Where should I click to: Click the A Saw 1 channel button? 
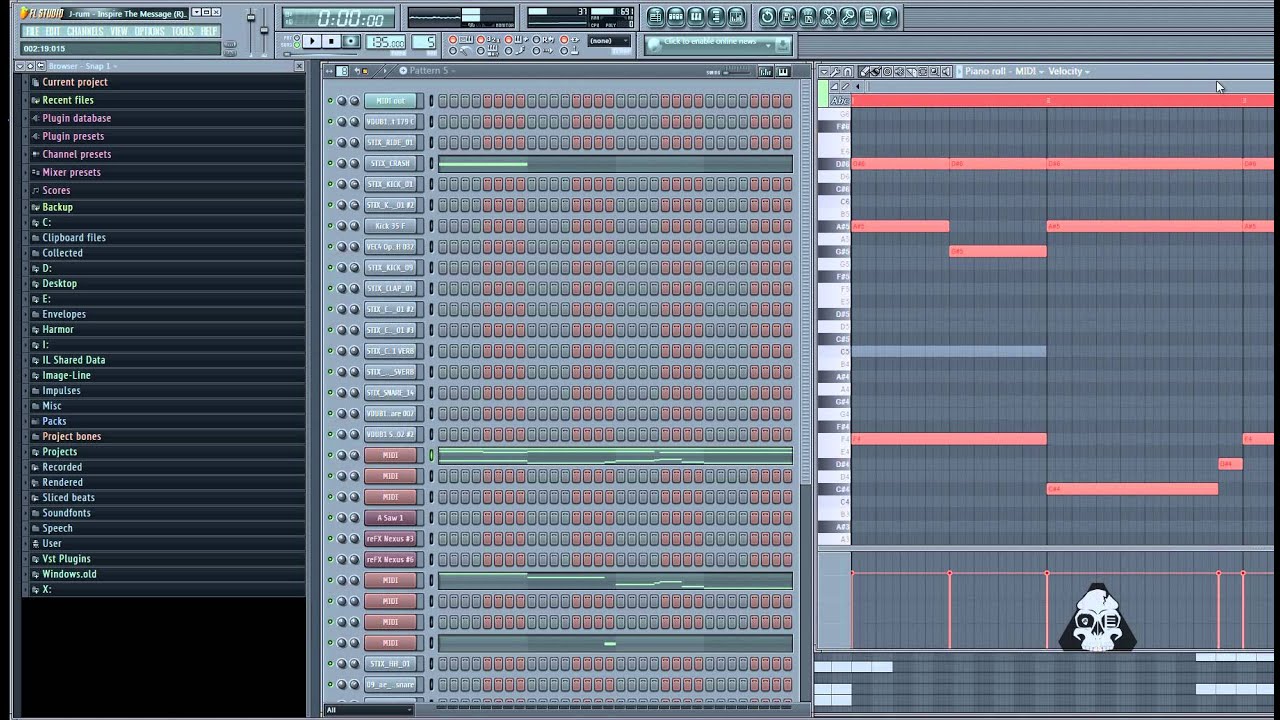tap(390, 518)
